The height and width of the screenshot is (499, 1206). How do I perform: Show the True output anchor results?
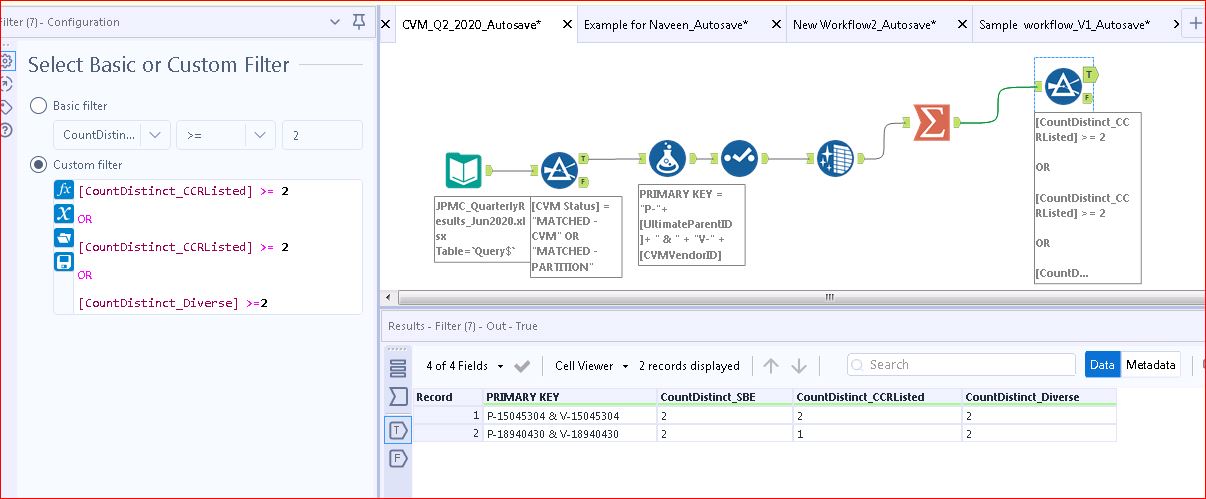(398, 431)
